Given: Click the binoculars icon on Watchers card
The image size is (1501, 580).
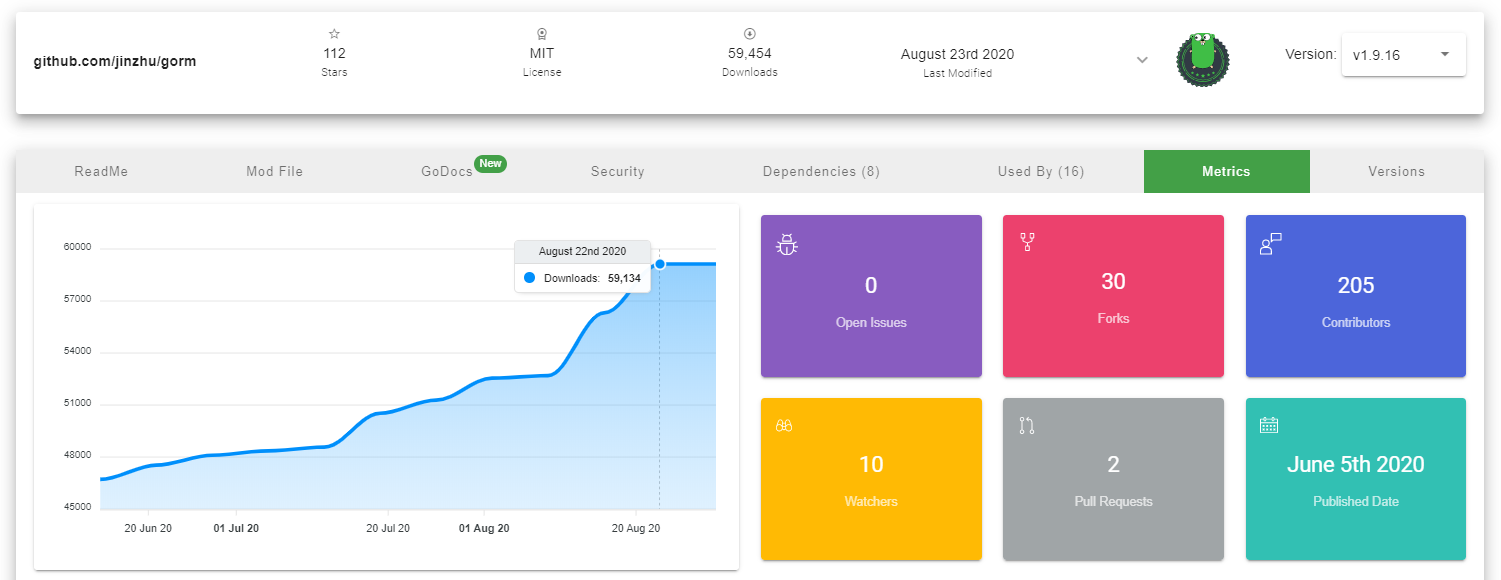Looking at the screenshot, I should (784, 425).
